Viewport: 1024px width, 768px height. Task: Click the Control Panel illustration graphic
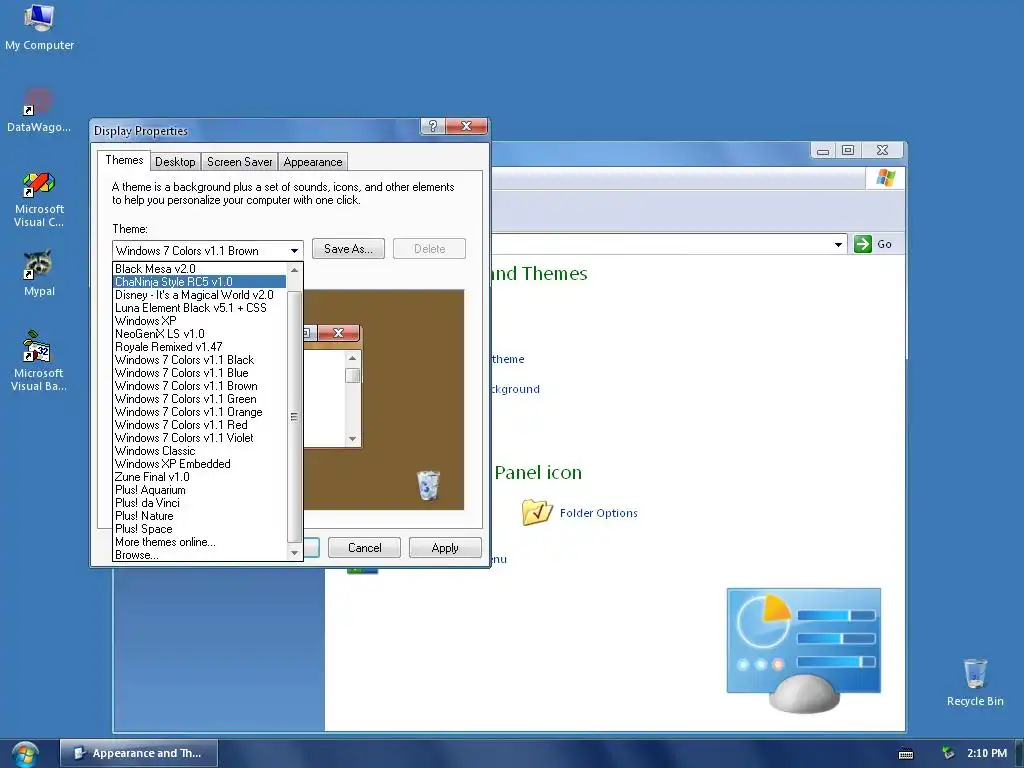[x=804, y=650]
